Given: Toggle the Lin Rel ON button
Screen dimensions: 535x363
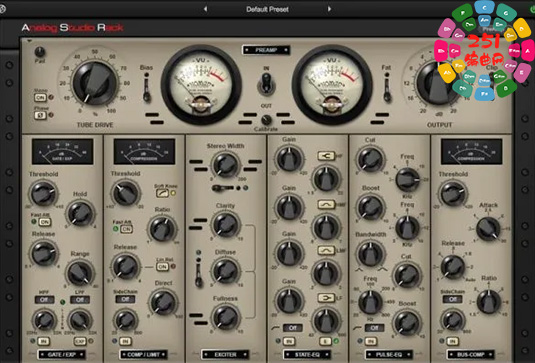Looking at the screenshot, I should tap(163, 266).
